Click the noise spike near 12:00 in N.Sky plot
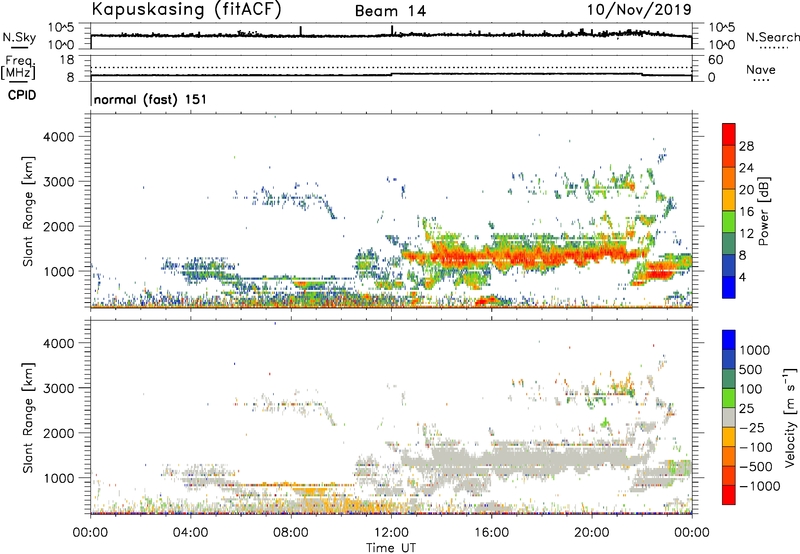Viewport: 800px width, 554px height. [x=391, y=30]
